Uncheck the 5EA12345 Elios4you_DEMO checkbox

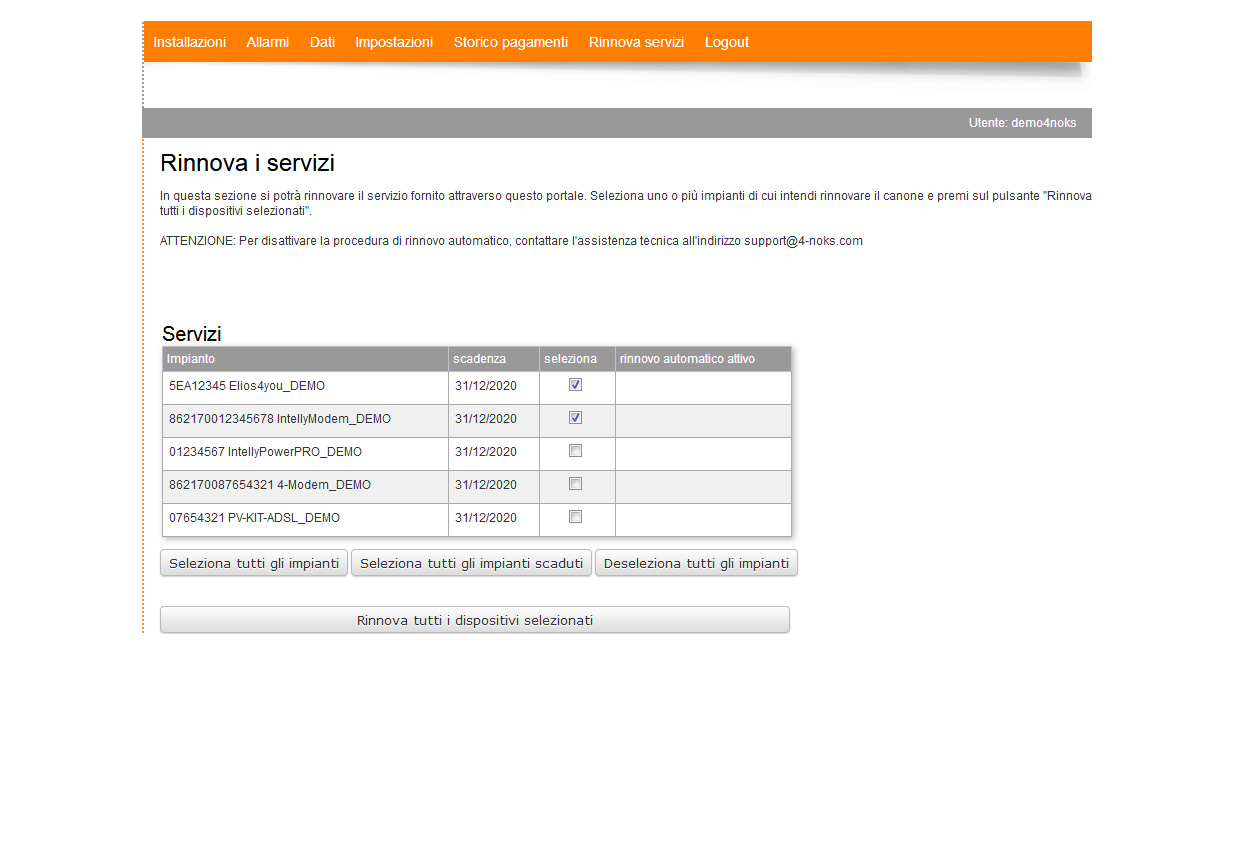pyautogui.click(x=575, y=385)
